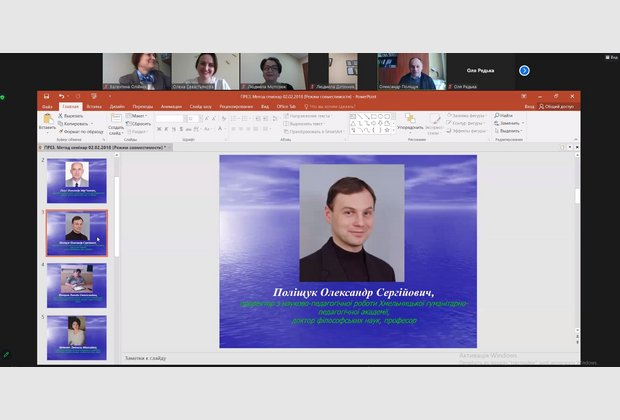Image resolution: width=620 pixels, height=420 pixels.
Task: Select slide 5 thumbnail in panel
Action: click(77, 338)
